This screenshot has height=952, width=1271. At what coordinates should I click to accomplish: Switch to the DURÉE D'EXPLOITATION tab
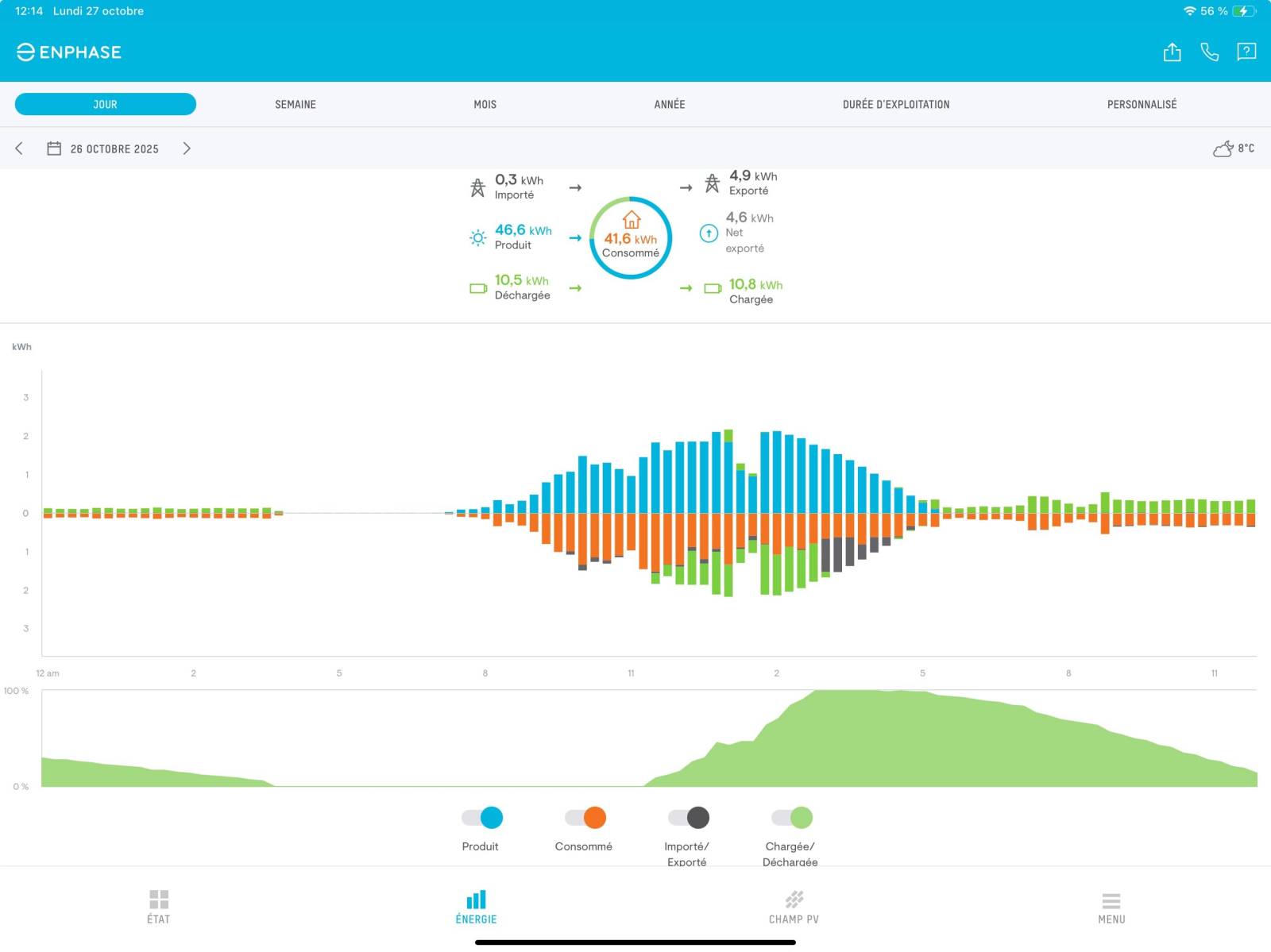click(895, 104)
